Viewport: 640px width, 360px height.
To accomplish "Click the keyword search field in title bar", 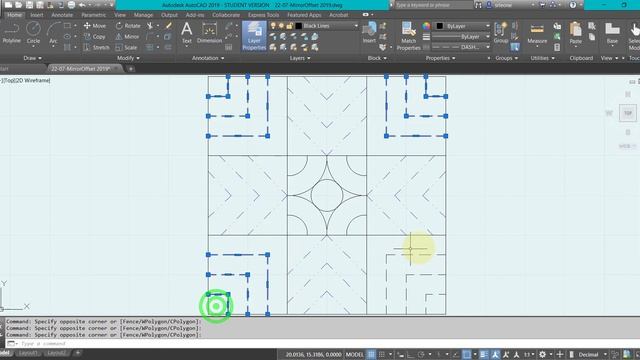I will click(433, 5).
